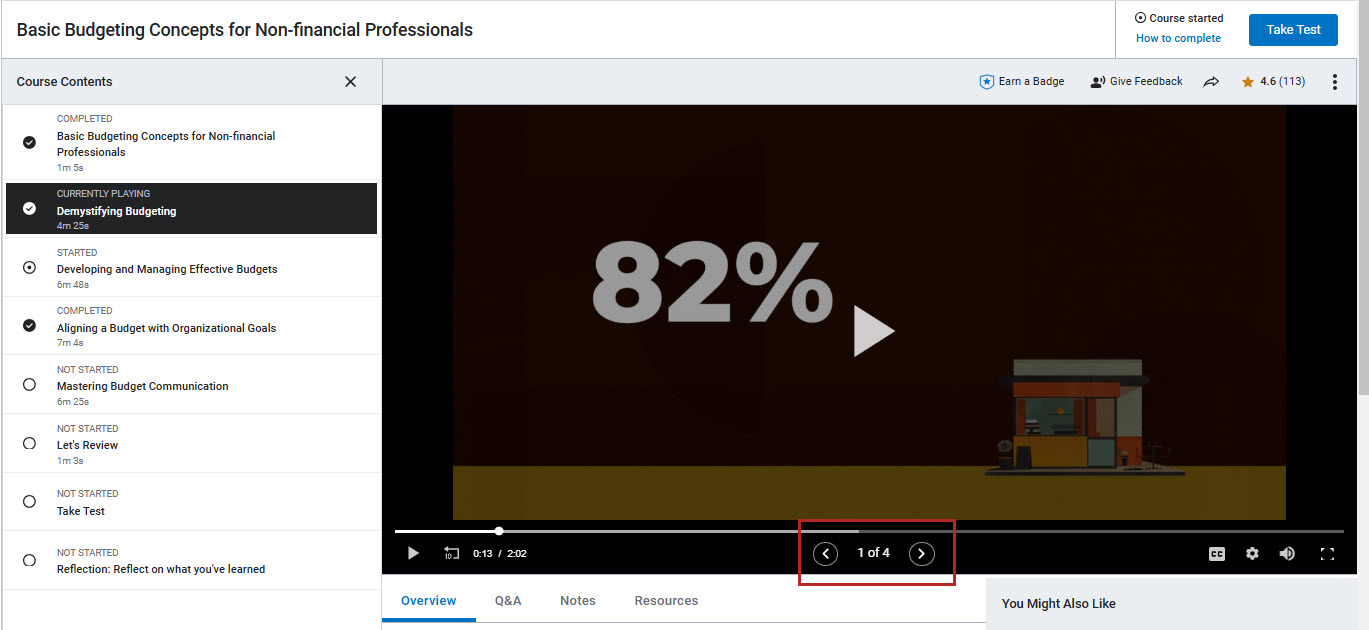The height and width of the screenshot is (630, 1369).
Task: Click the video progress bar handle
Action: (499, 531)
